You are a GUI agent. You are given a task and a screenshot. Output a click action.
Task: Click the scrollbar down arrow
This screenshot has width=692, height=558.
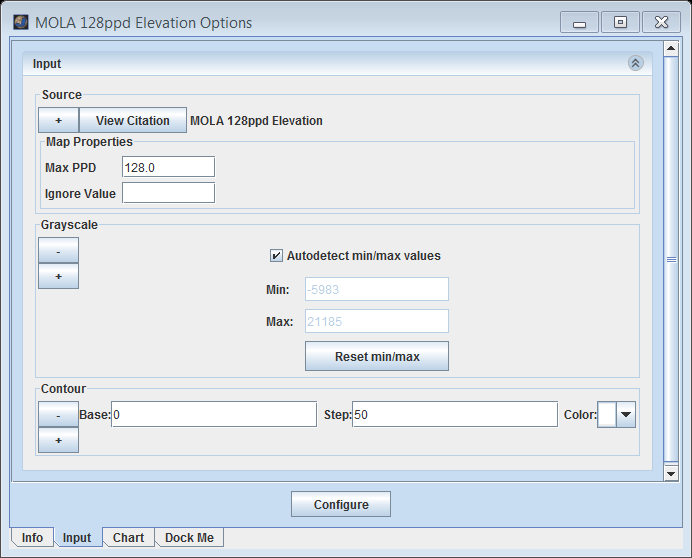[671, 474]
